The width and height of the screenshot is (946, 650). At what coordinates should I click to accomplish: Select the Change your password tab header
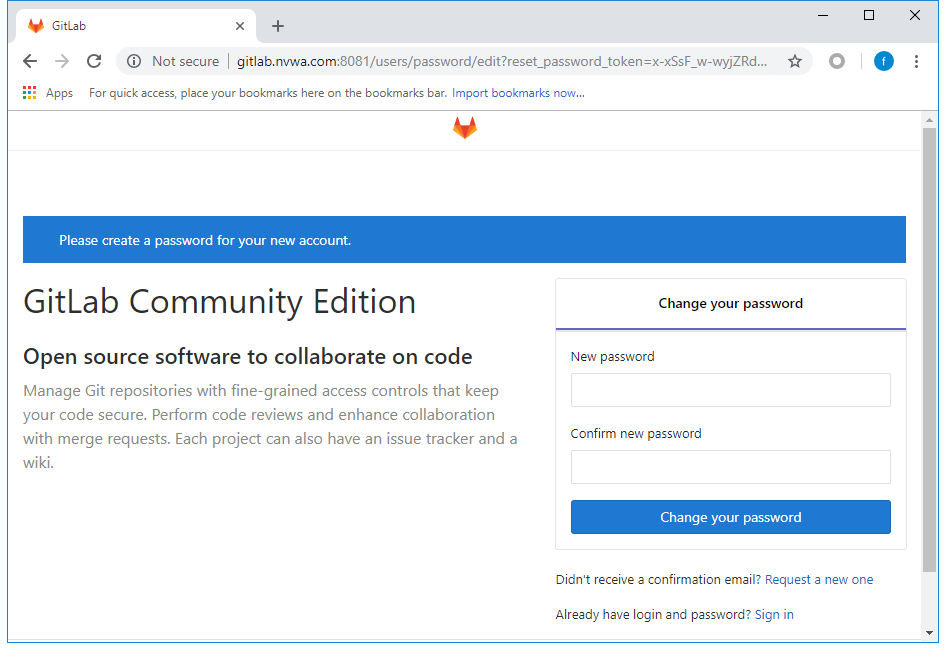731,304
